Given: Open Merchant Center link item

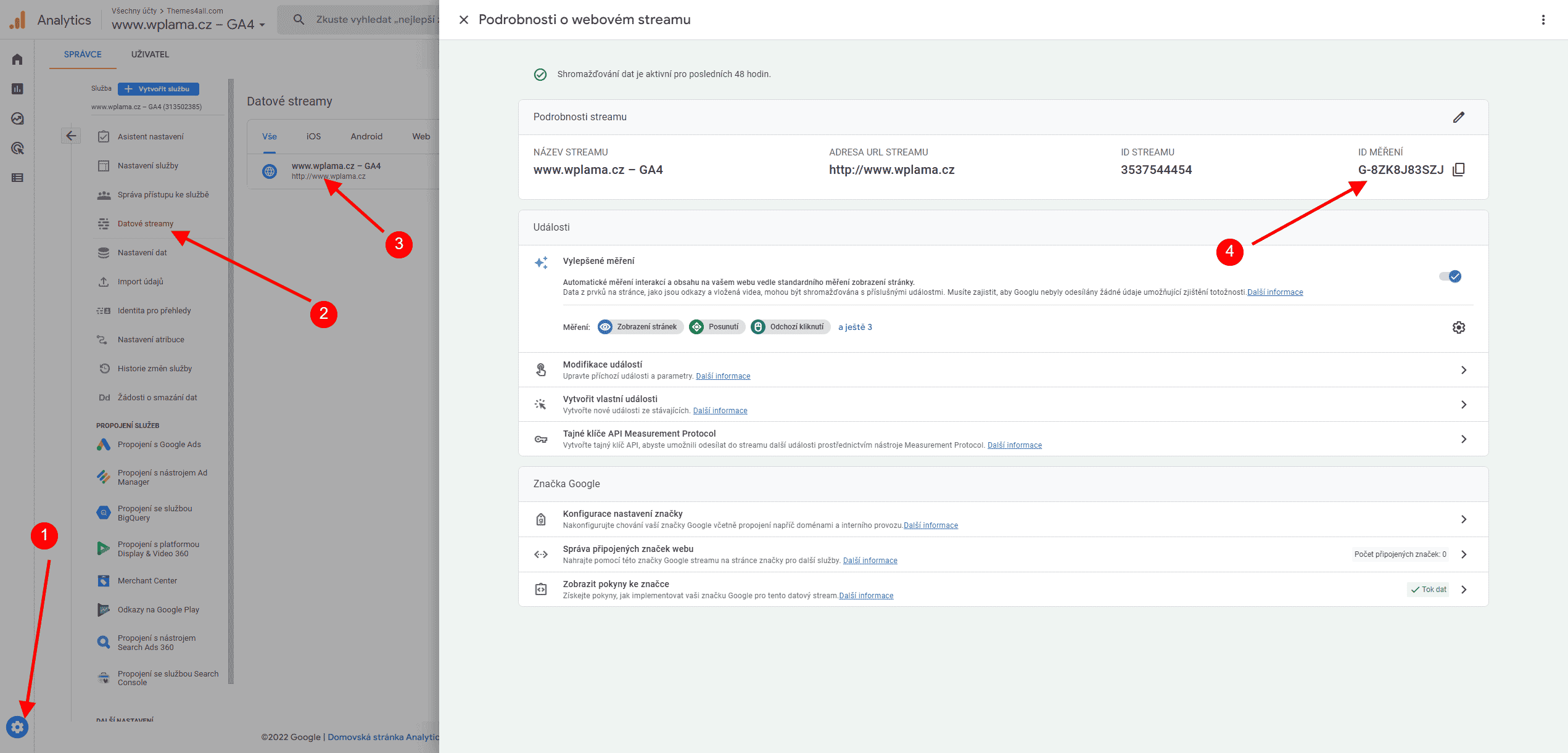Looking at the screenshot, I should point(147,581).
